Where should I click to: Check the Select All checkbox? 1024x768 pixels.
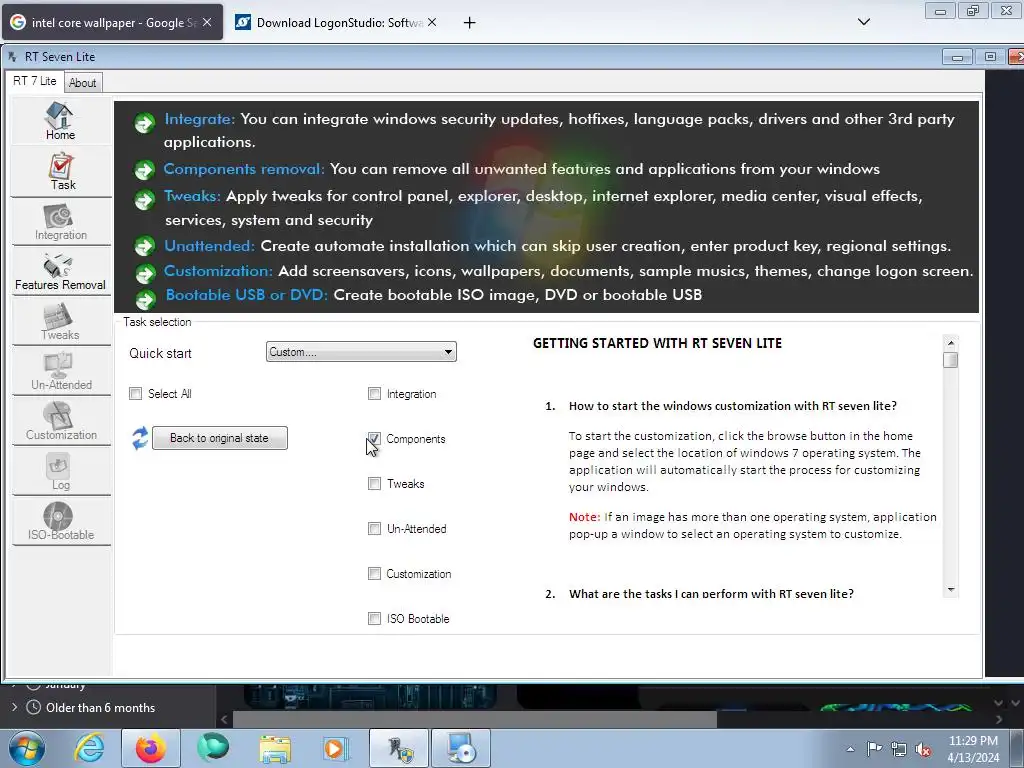pyautogui.click(x=135, y=394)
